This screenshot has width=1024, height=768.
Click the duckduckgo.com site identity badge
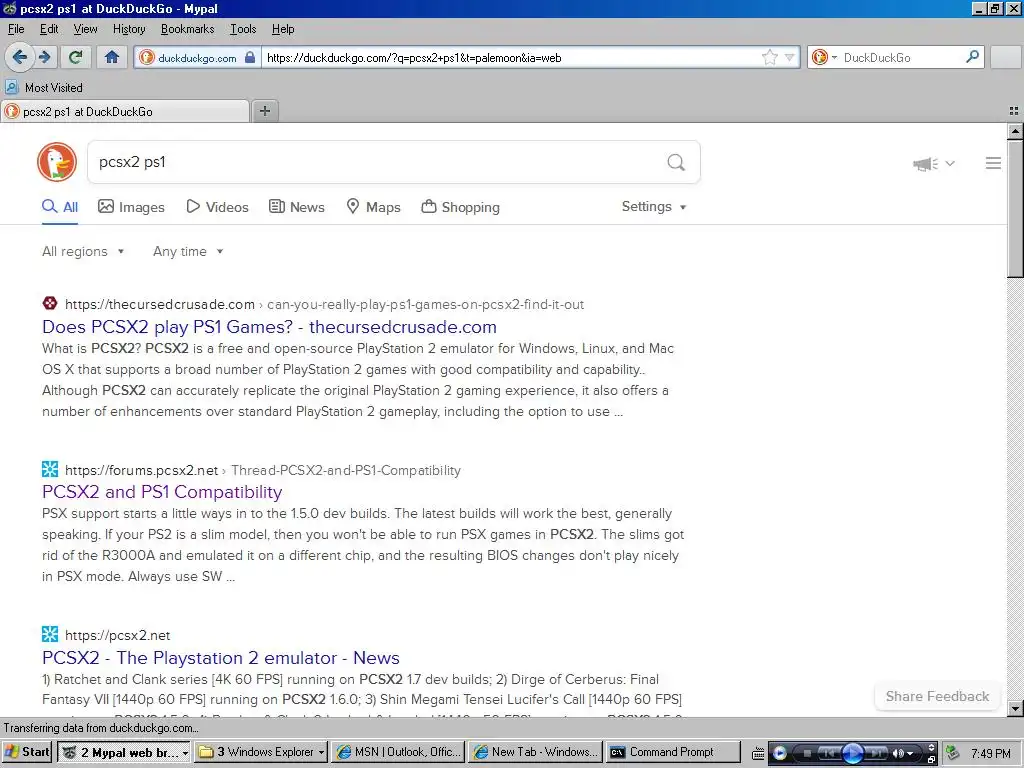[197, 57]
